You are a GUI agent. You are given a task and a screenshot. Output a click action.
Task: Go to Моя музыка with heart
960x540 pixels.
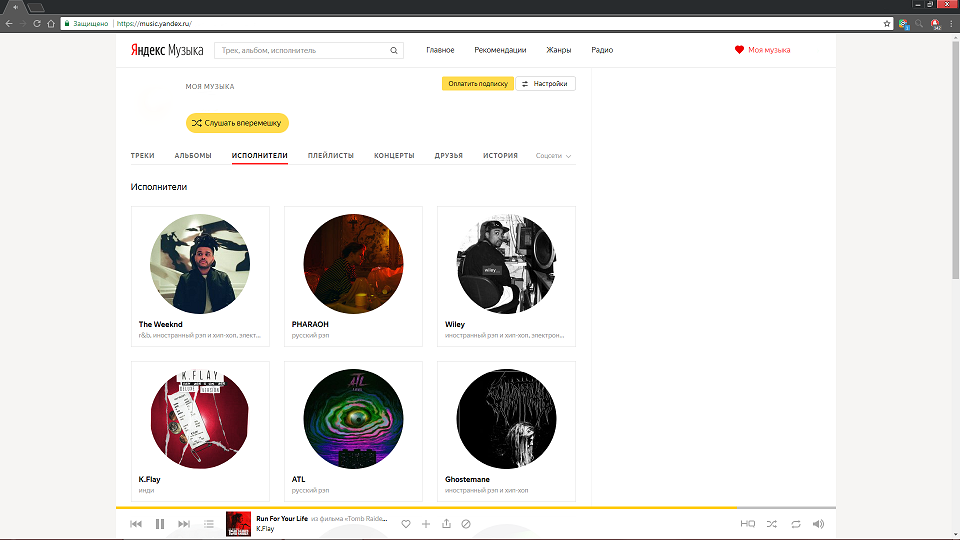(762, 50)
